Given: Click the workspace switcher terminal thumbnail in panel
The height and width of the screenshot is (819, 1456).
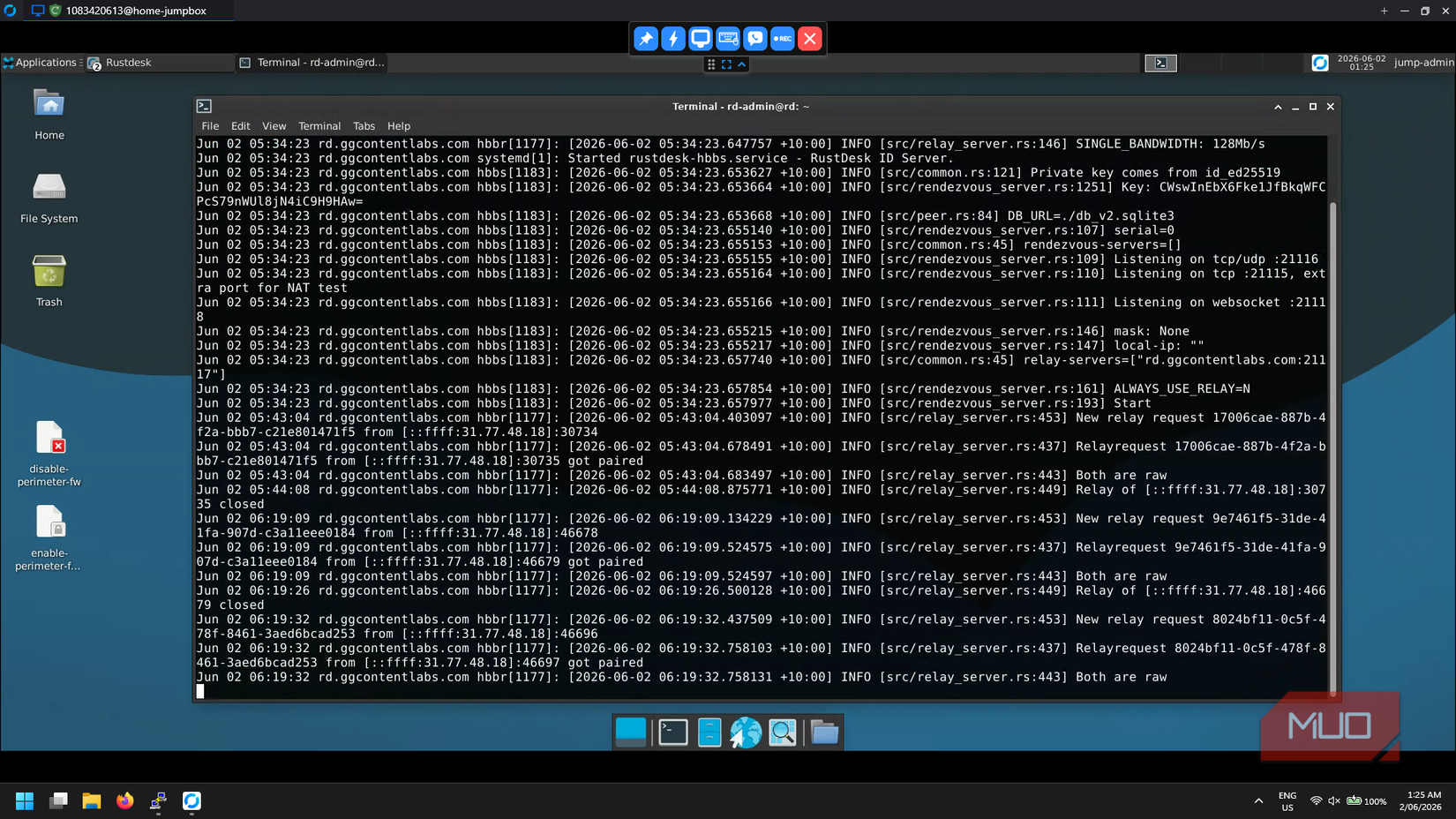Looking at the screenshot, I should [1161, 63].
